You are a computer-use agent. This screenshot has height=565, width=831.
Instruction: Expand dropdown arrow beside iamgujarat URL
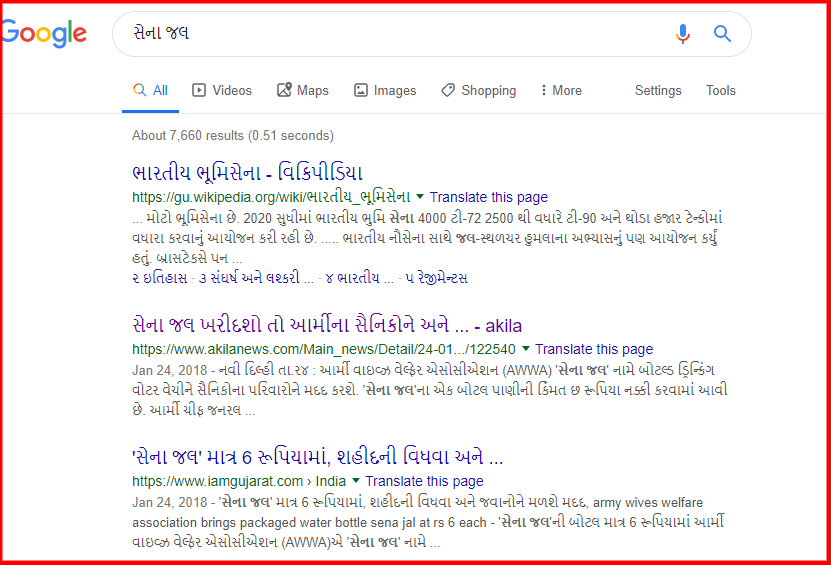[356, 482]
